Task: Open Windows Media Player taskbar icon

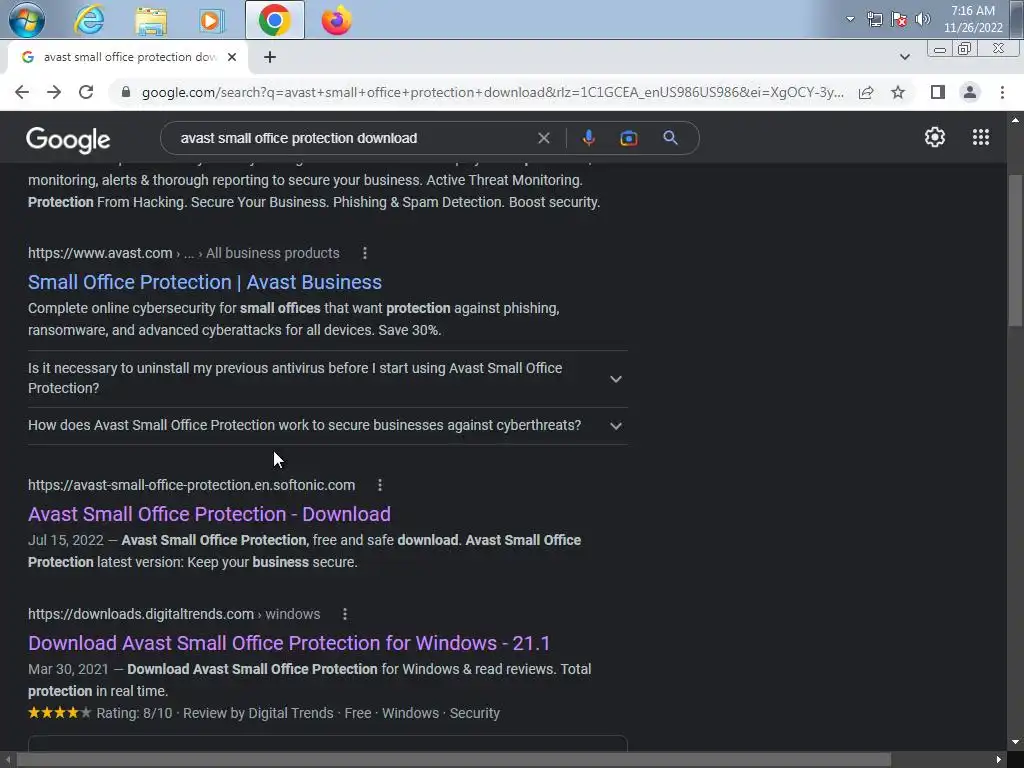Action: 211,20
